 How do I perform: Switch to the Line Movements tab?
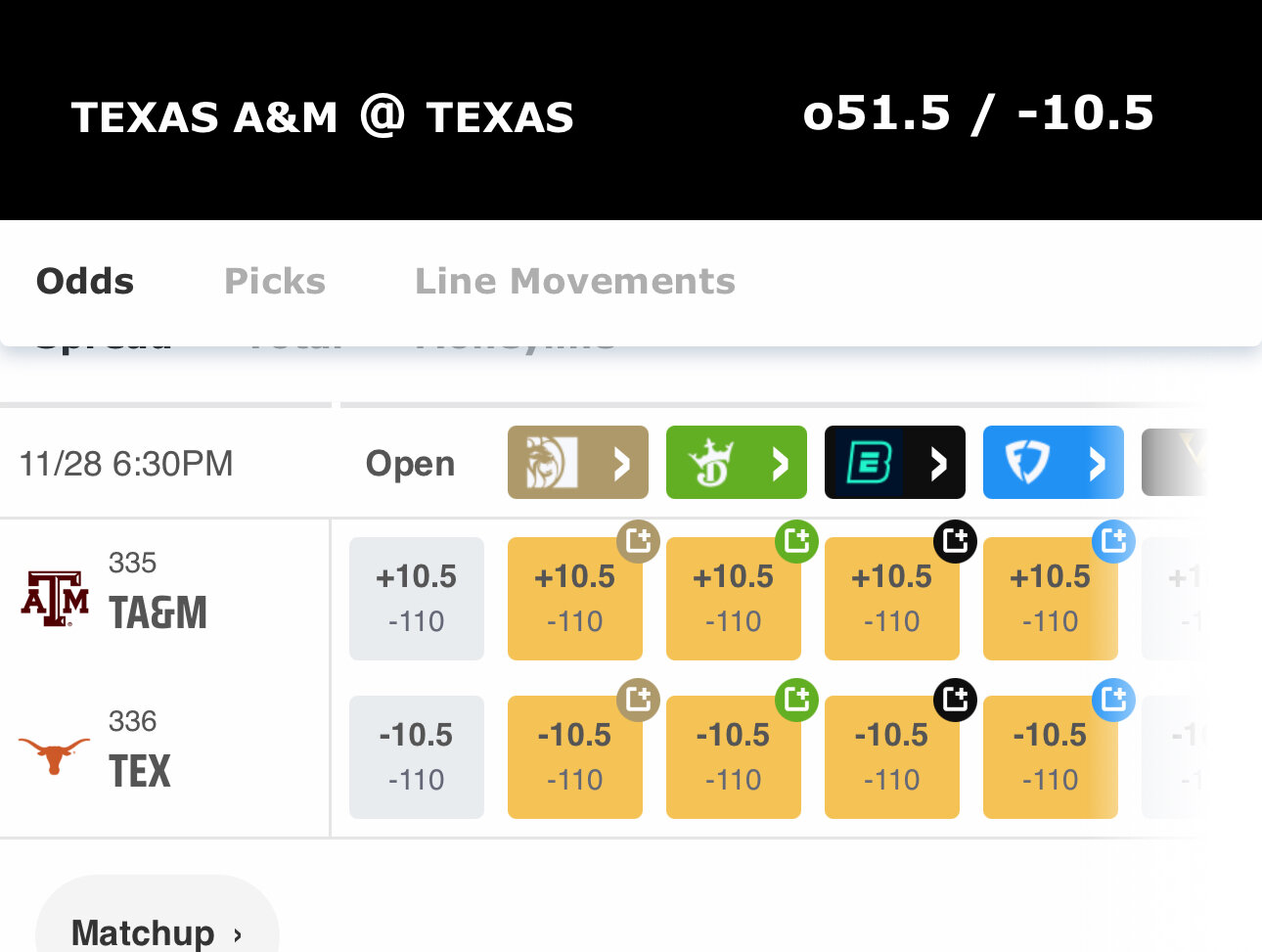pyautogui.click(x=575, y=282)
